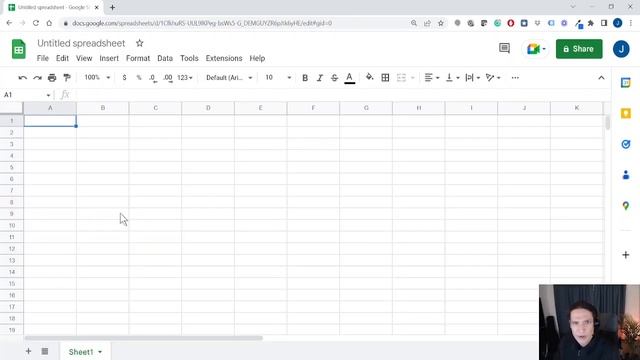The image size is (640, 360).
Task: Open the File menu
Action: click(42, 58)
